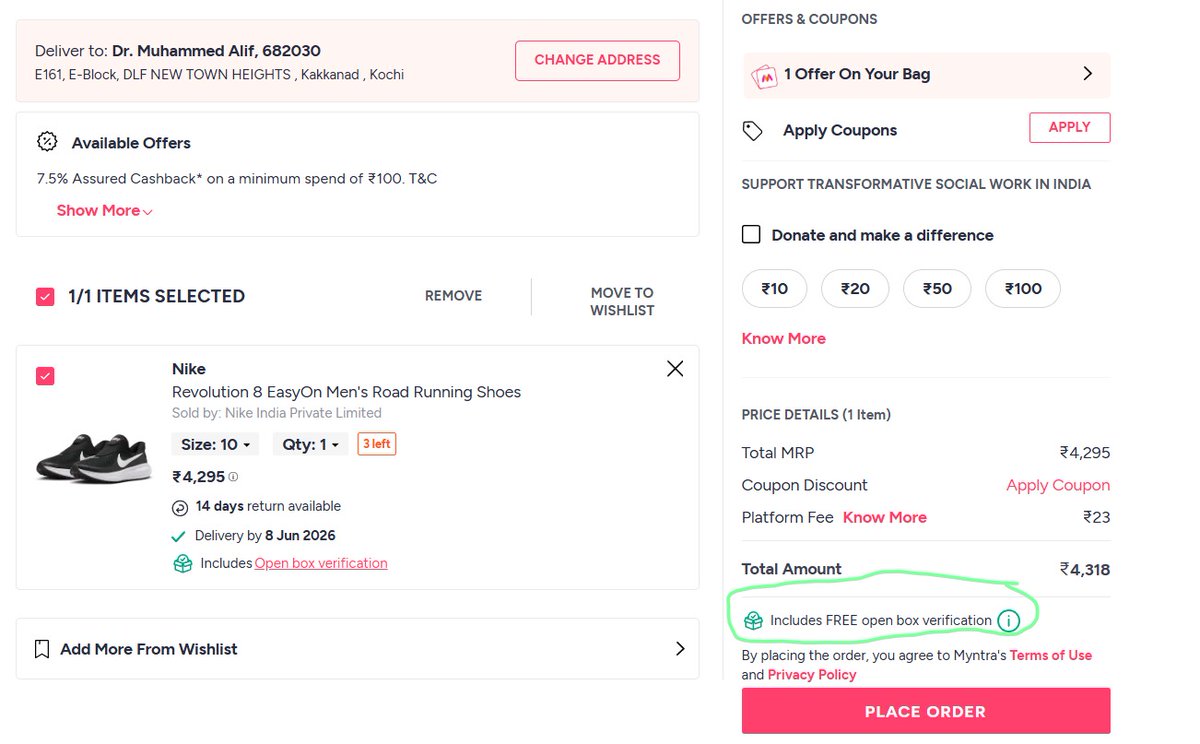Select the ₹50 donation amount

pos(937,289)
